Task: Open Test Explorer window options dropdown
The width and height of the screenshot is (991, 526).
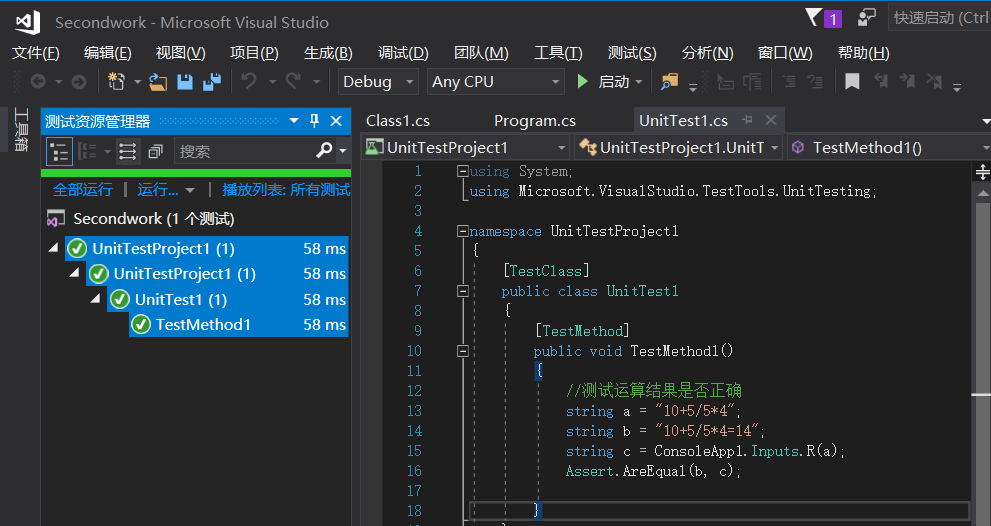Action: coord(294,121)
